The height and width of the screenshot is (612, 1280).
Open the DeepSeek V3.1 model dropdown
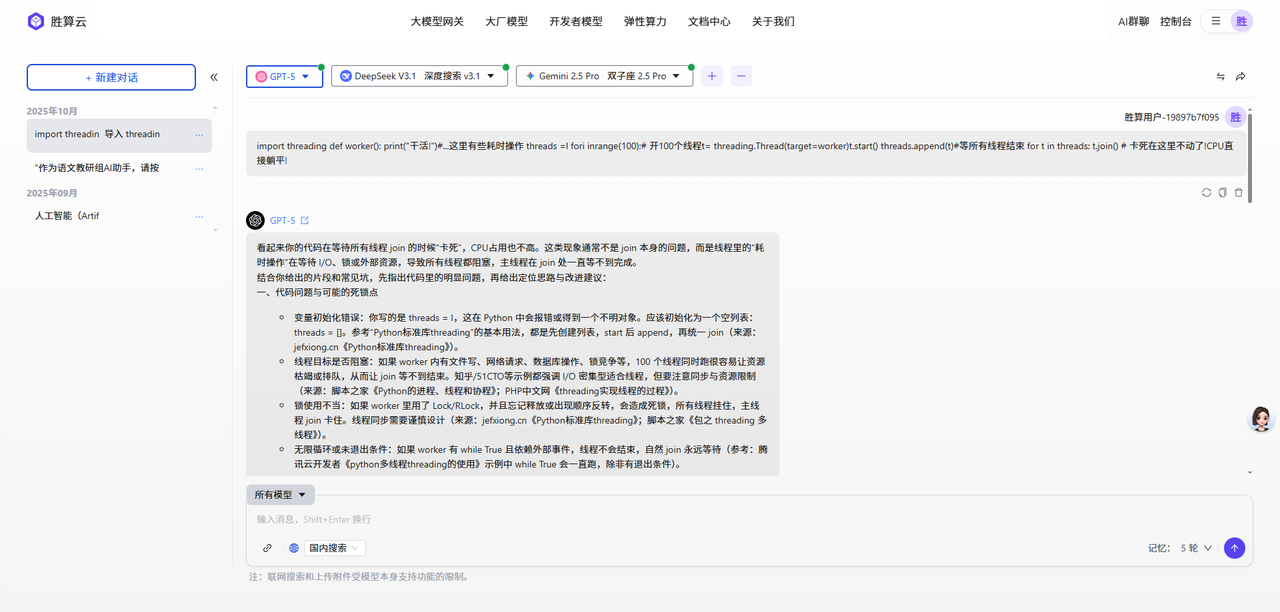[420, 76]
